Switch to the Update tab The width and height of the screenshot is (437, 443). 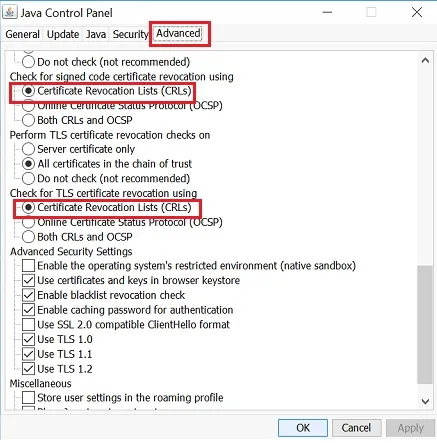[63, 34]
